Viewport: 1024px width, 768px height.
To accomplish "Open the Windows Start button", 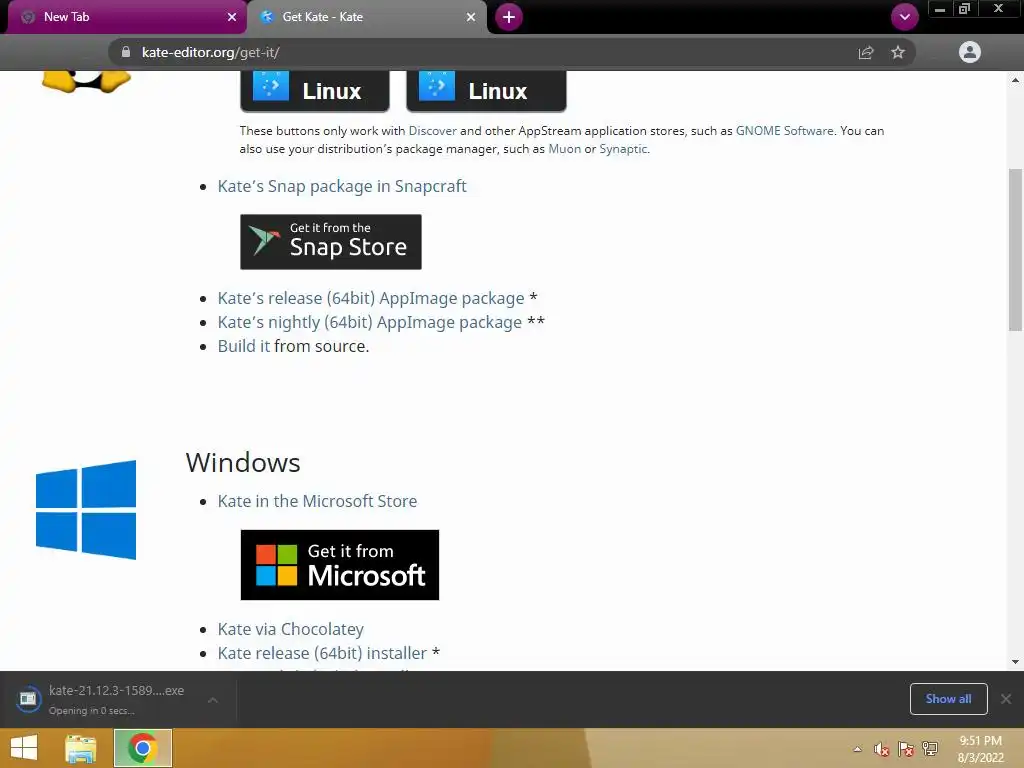I will tap(24, 748).
